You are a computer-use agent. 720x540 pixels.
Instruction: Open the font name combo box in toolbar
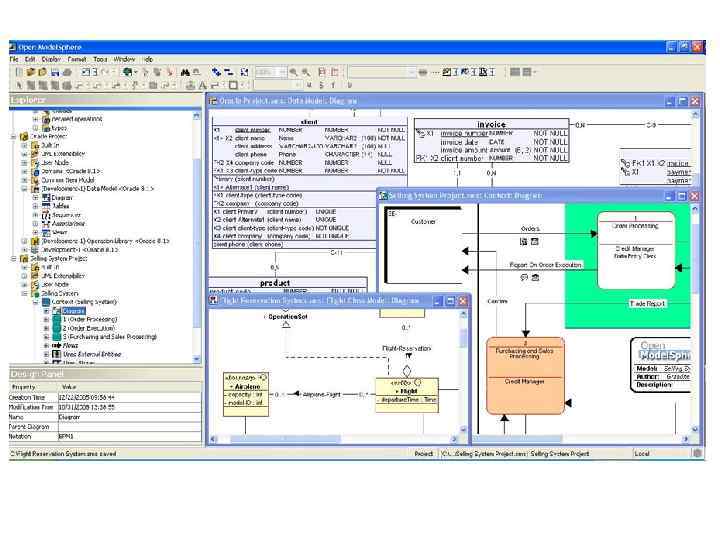[382, 72]
